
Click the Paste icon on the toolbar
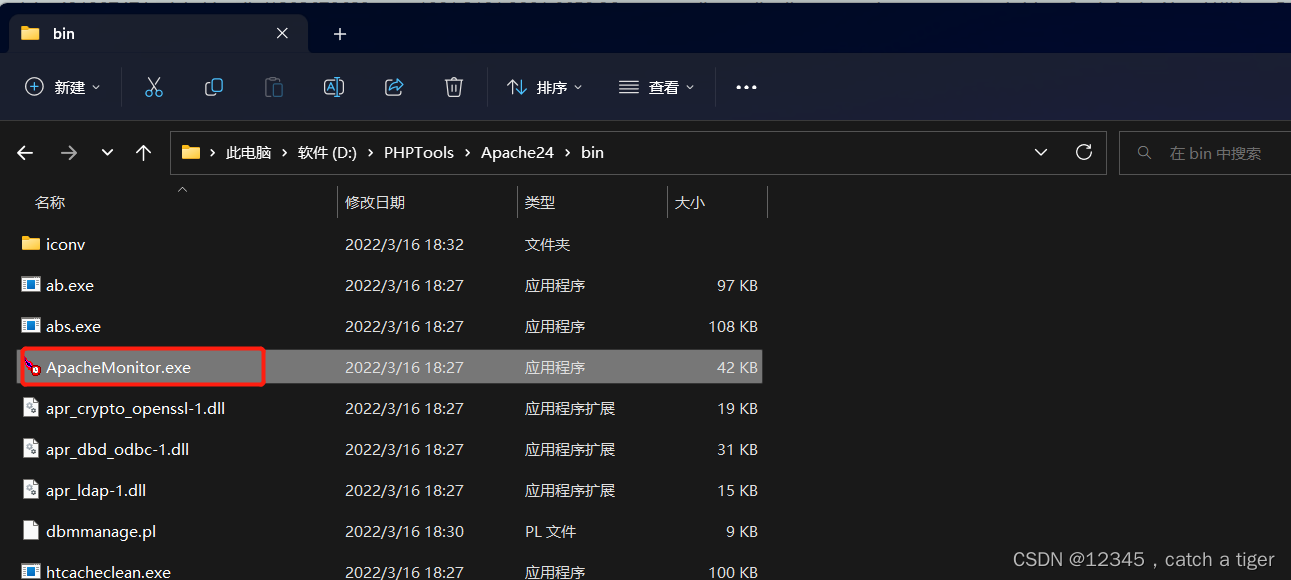point(273,87)
